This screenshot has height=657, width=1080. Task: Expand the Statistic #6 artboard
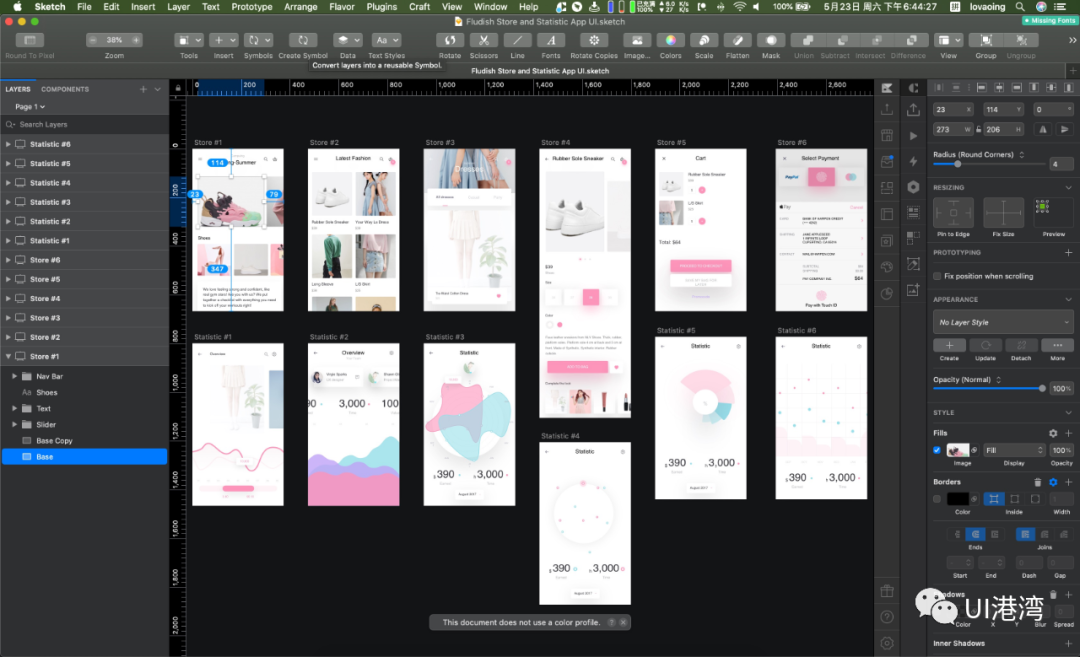(x=8, y=144)
